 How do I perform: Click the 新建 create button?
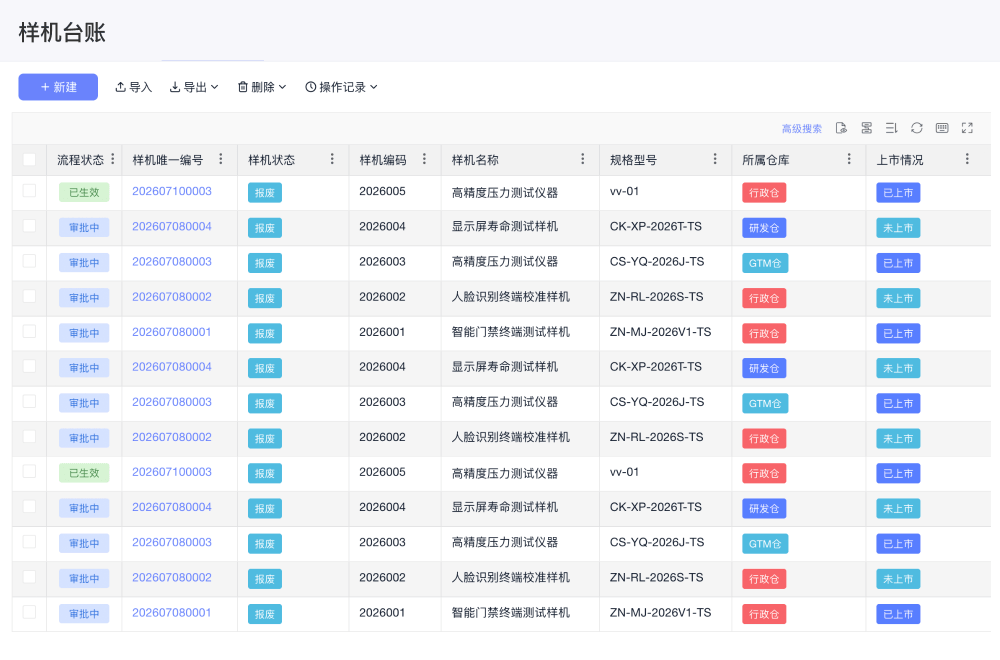pyautogui.click(x=58, y=87)
